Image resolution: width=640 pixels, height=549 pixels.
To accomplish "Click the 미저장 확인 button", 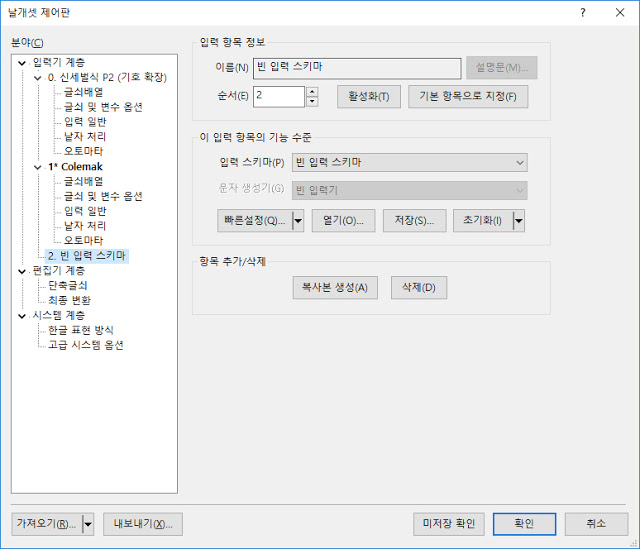I will (449, 524).
